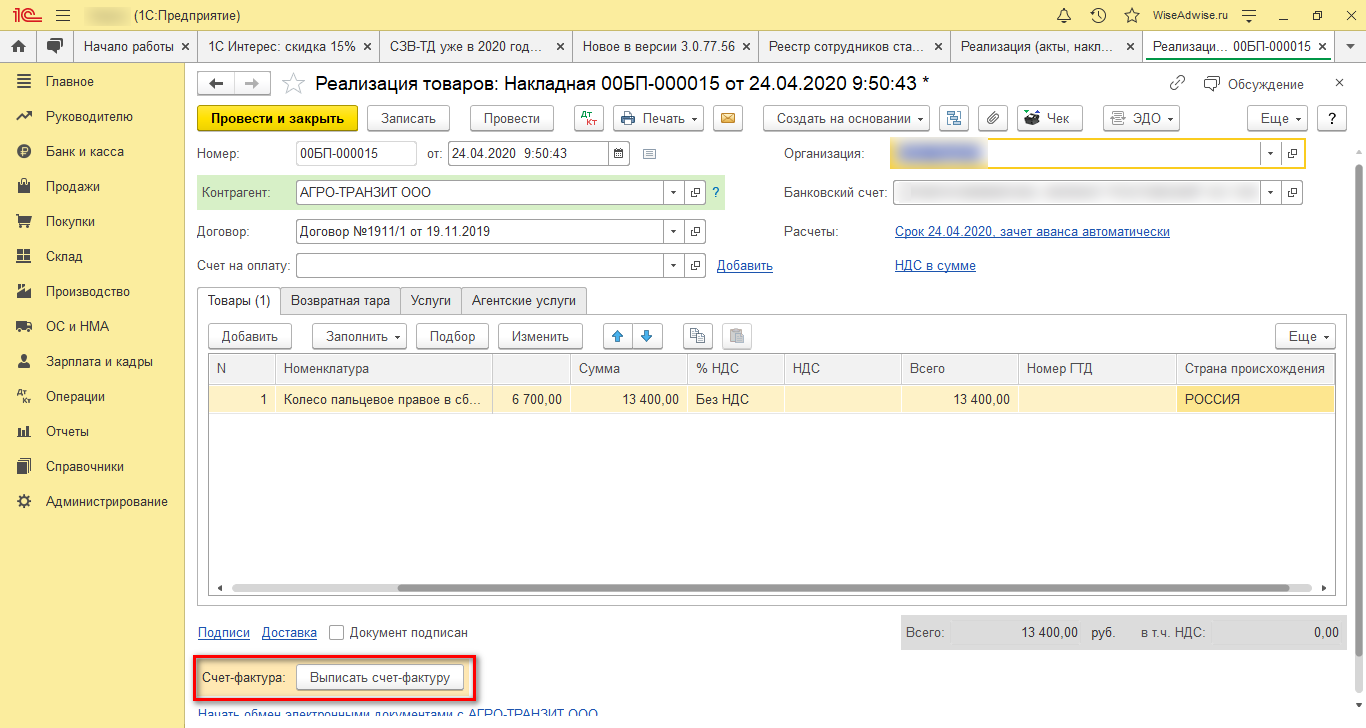Copy rows with copy icon
This screenshot has height=728, width=1366.
(697, 336)
